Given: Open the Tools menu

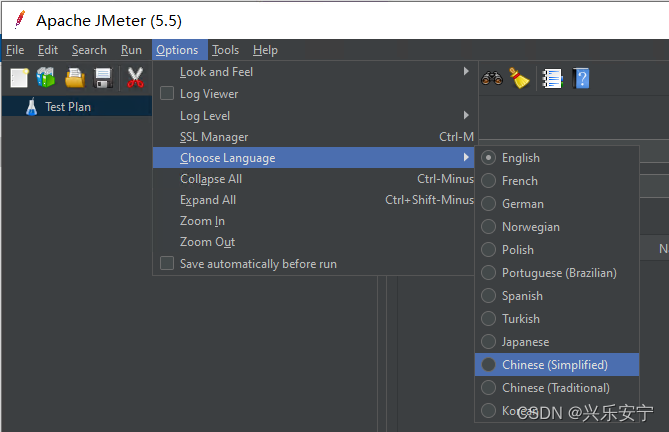Looking at the screenshot, I should click(x=226, y=50).
